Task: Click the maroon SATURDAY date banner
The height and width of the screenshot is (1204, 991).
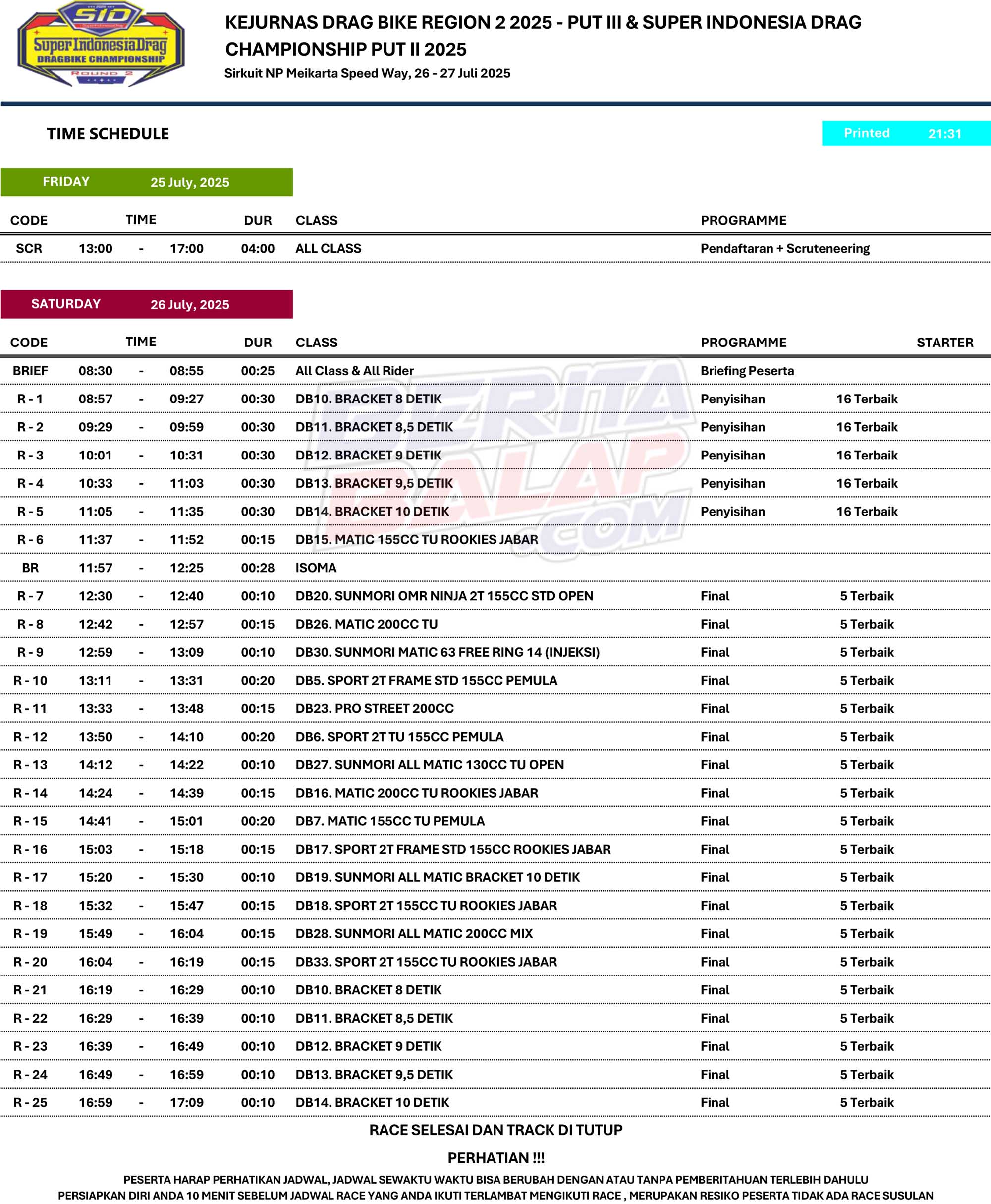Action: point(147,304)
